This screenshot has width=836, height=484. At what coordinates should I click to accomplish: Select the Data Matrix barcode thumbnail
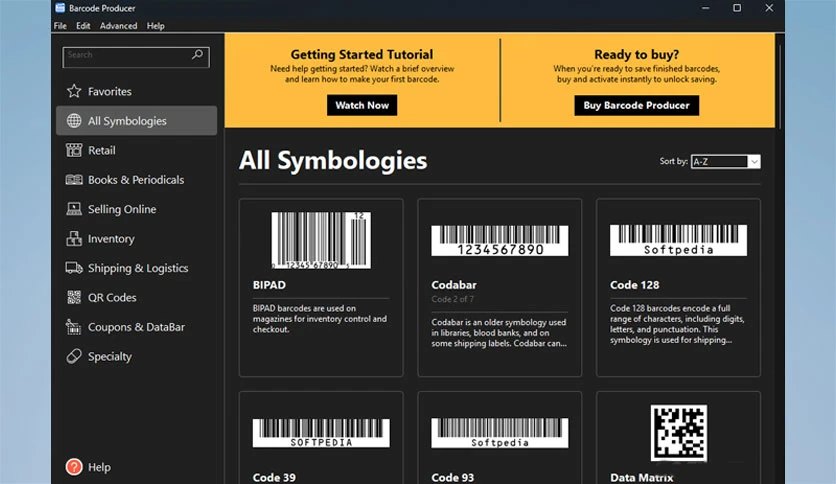tap(679, 433)
